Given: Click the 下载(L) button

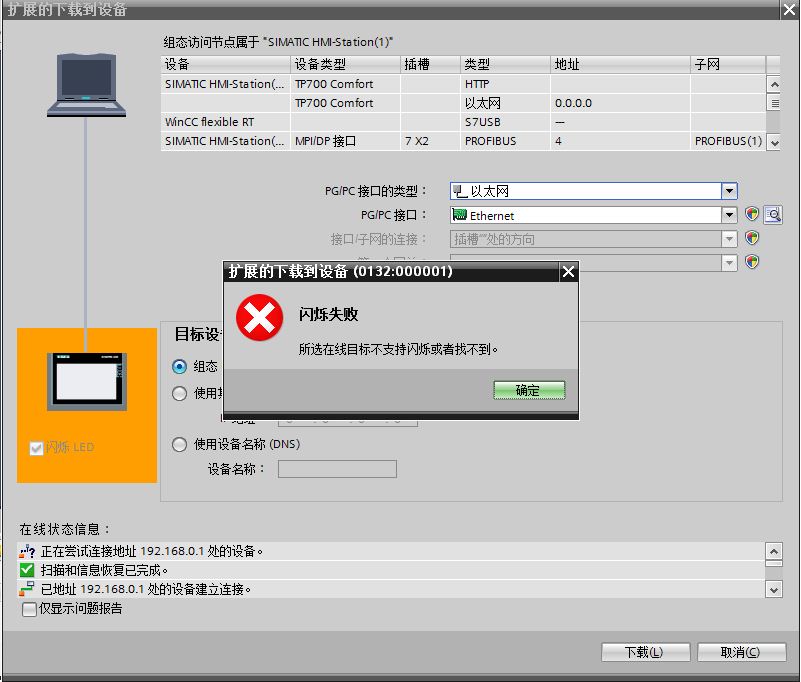Looking at the screenshot, I should pos(645,652).
